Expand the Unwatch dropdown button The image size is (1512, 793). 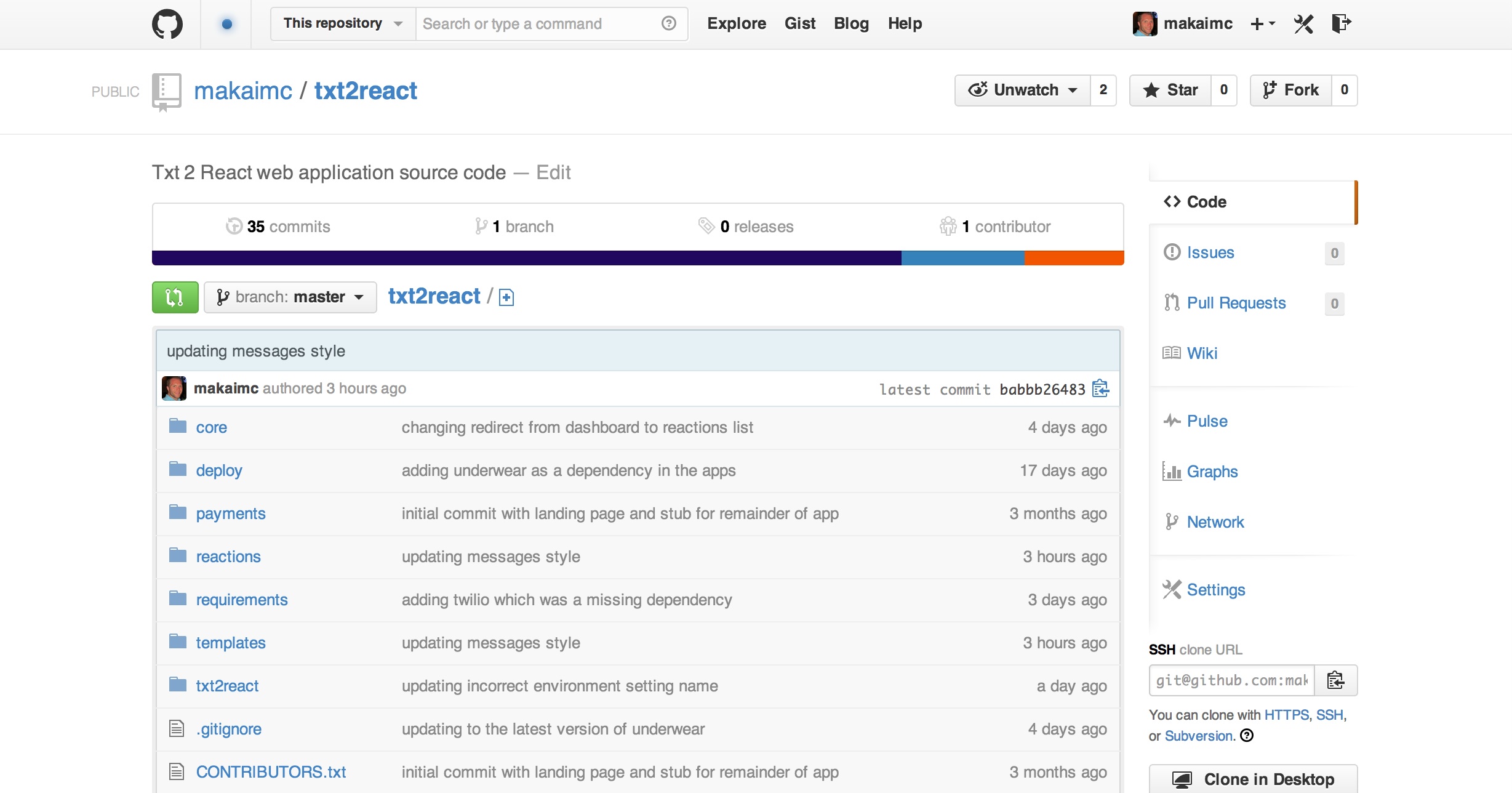1022,90
